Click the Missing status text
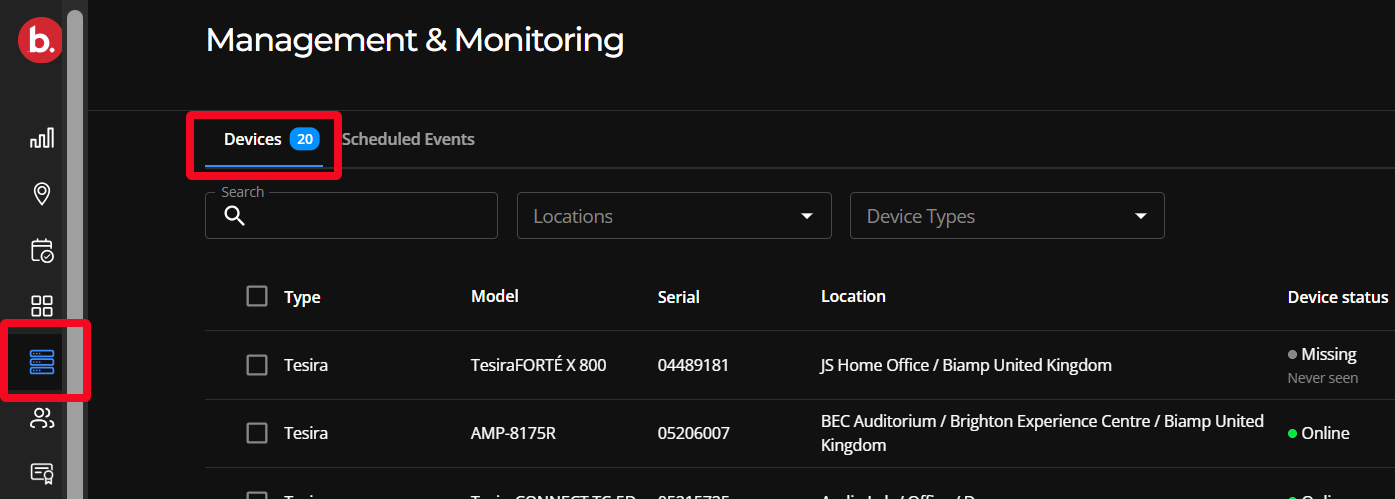 pos(1329,354)
